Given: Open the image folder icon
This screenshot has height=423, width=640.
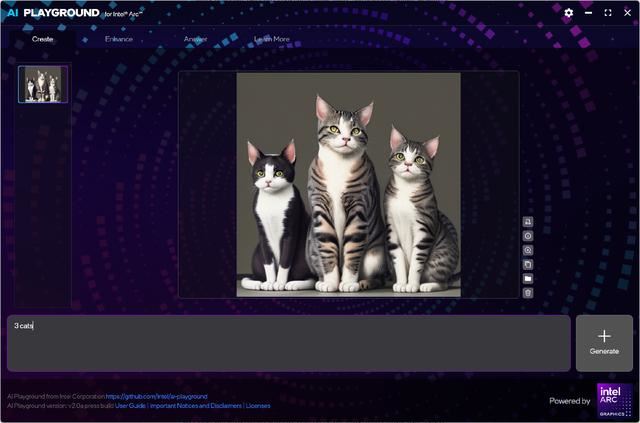Looking at the screenshot, I should pos(528,279).
